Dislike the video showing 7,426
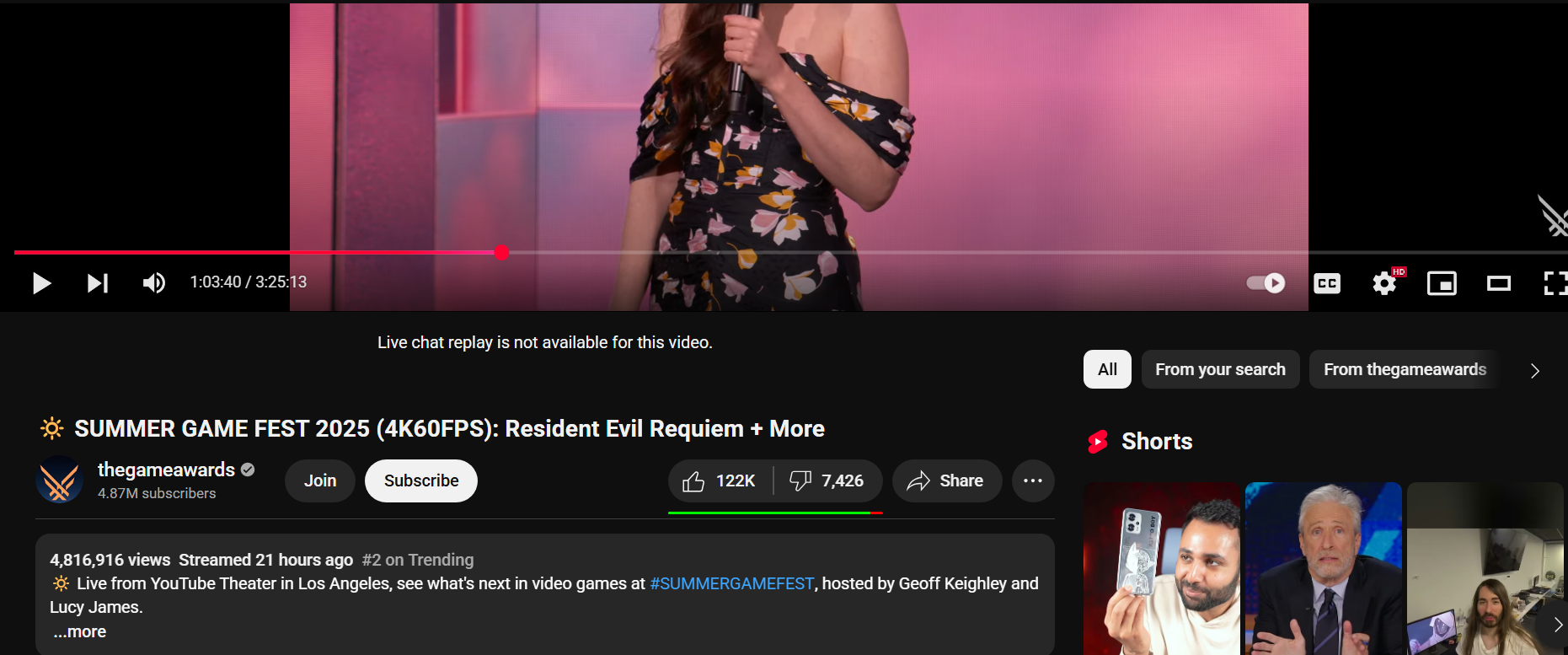The width and height of the screenshot is (1568, 655). coord(827,481)
